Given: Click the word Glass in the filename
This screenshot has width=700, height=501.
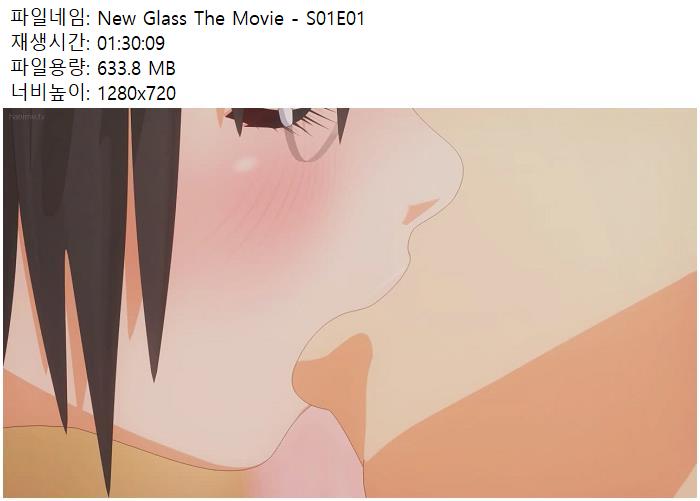Looking at the screenshot, I should click(x=165, y=19).
